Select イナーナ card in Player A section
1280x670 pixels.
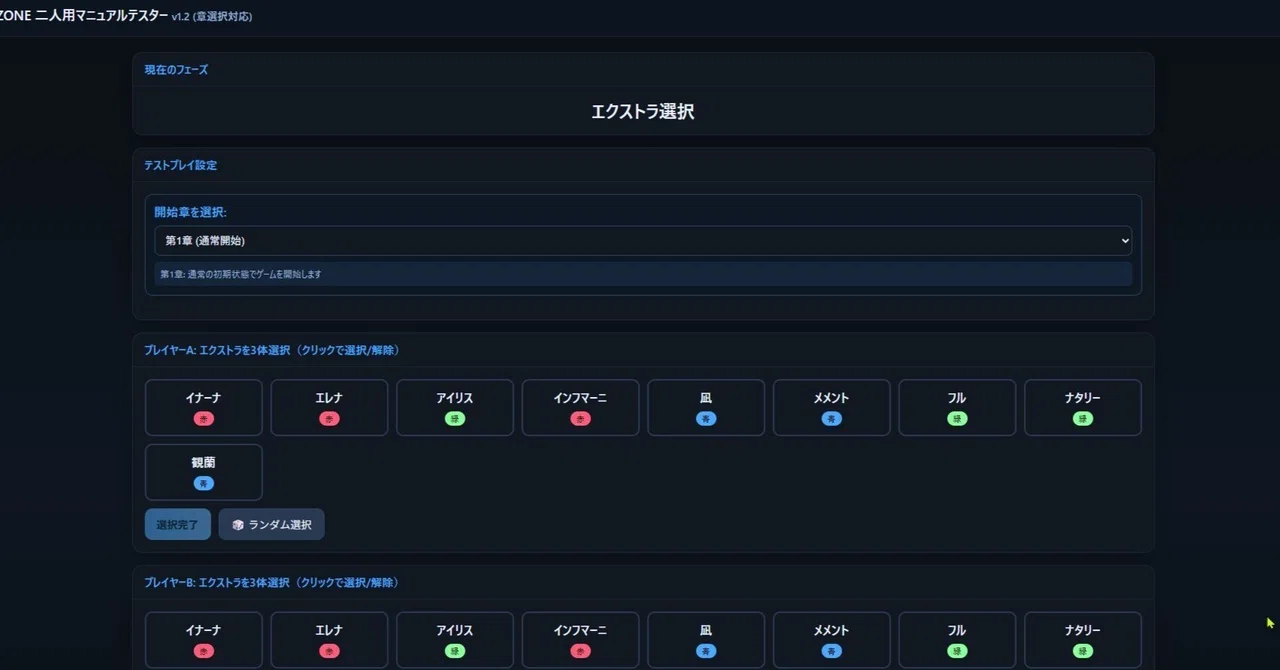(x=204, y=407)
